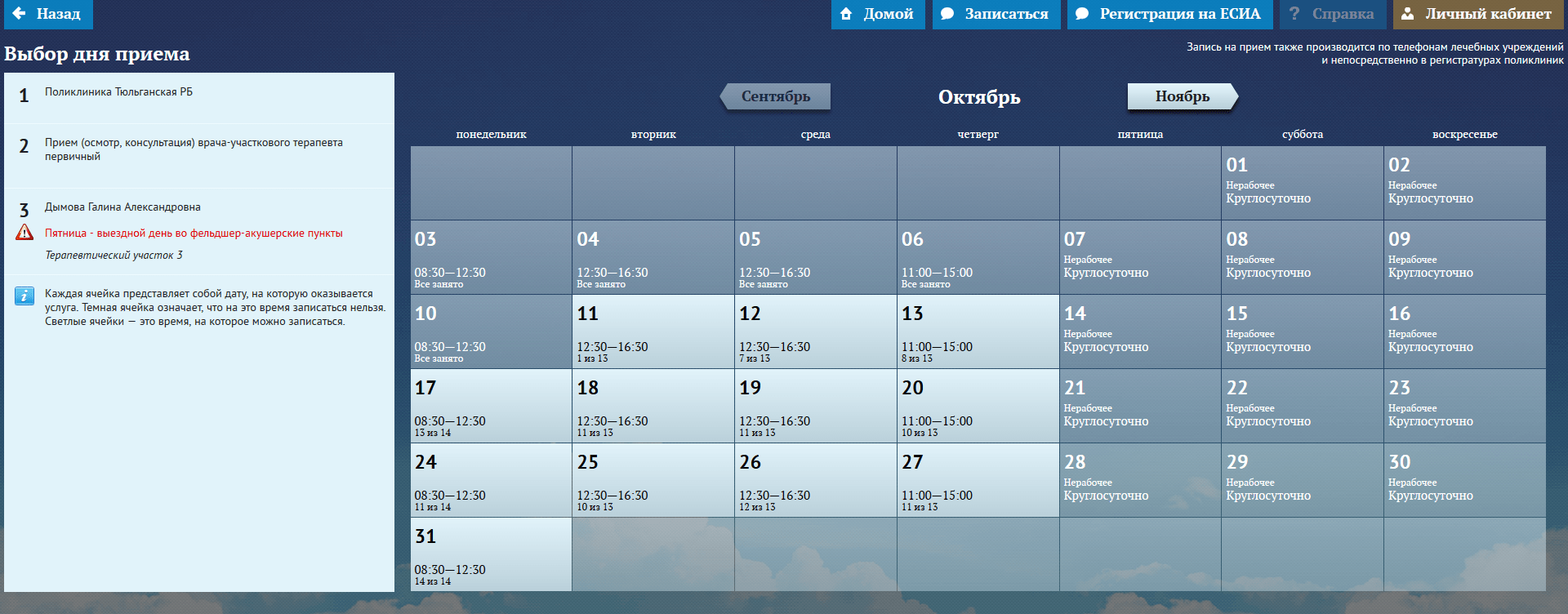Screen dimensions: 1568x614
Task: Click fully booked day 06
Action: tap(978, 257)
